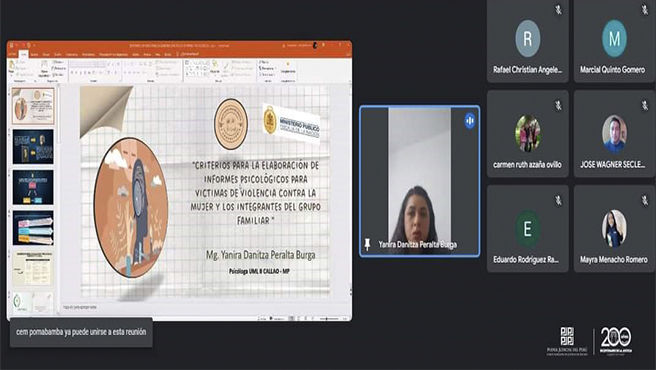Click Mayra Menacho Romero's profile photo
Image resolution: width=656 pixels, height=370 pixels.
coord(614,229)
